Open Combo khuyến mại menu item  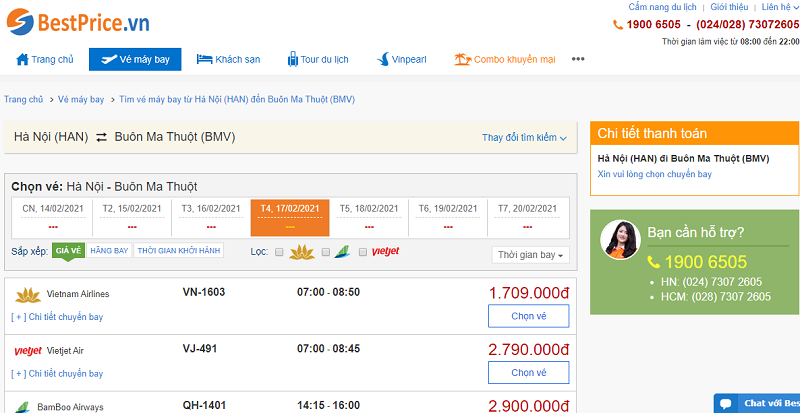[505, 59]
